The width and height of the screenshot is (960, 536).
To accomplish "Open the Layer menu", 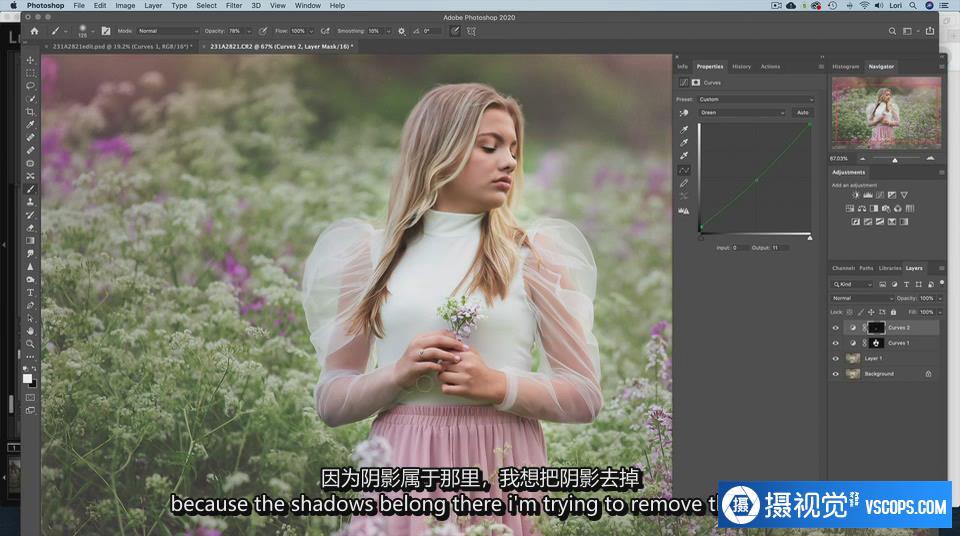I will [x=153, y=6].
